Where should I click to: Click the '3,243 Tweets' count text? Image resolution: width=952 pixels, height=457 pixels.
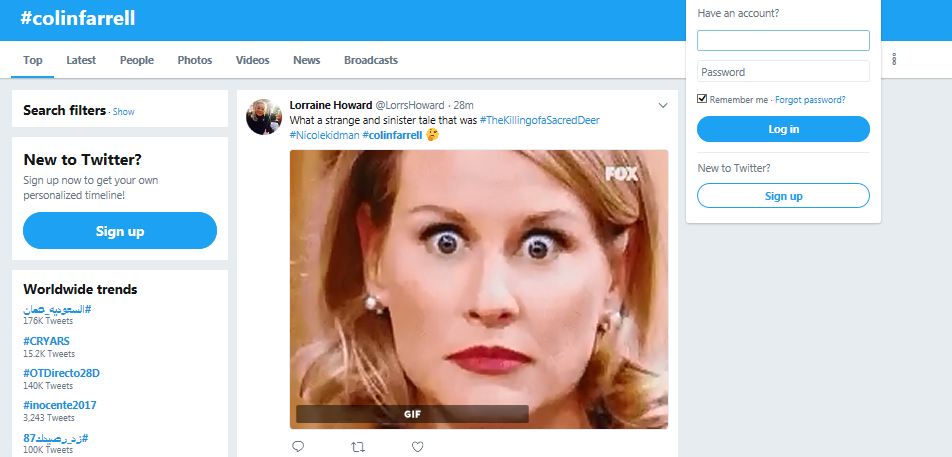pyautogui.click(x=49, y=418)
